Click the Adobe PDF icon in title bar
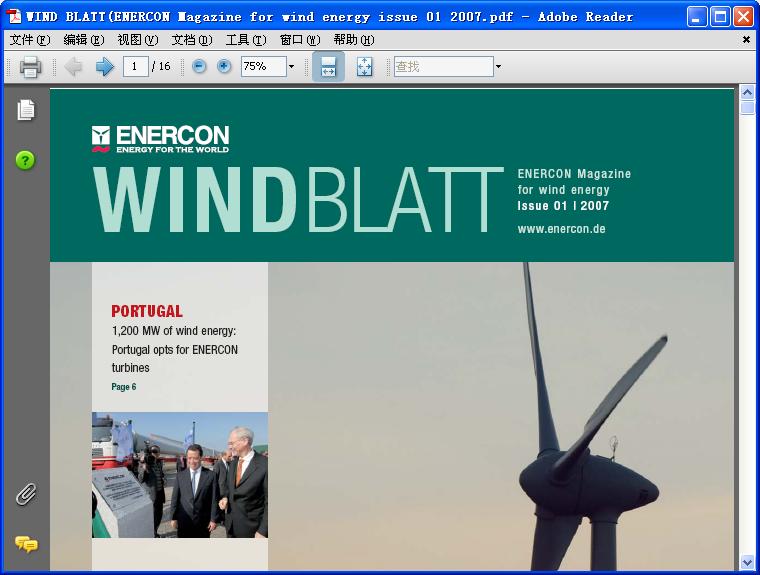 [x=14, y=16]
